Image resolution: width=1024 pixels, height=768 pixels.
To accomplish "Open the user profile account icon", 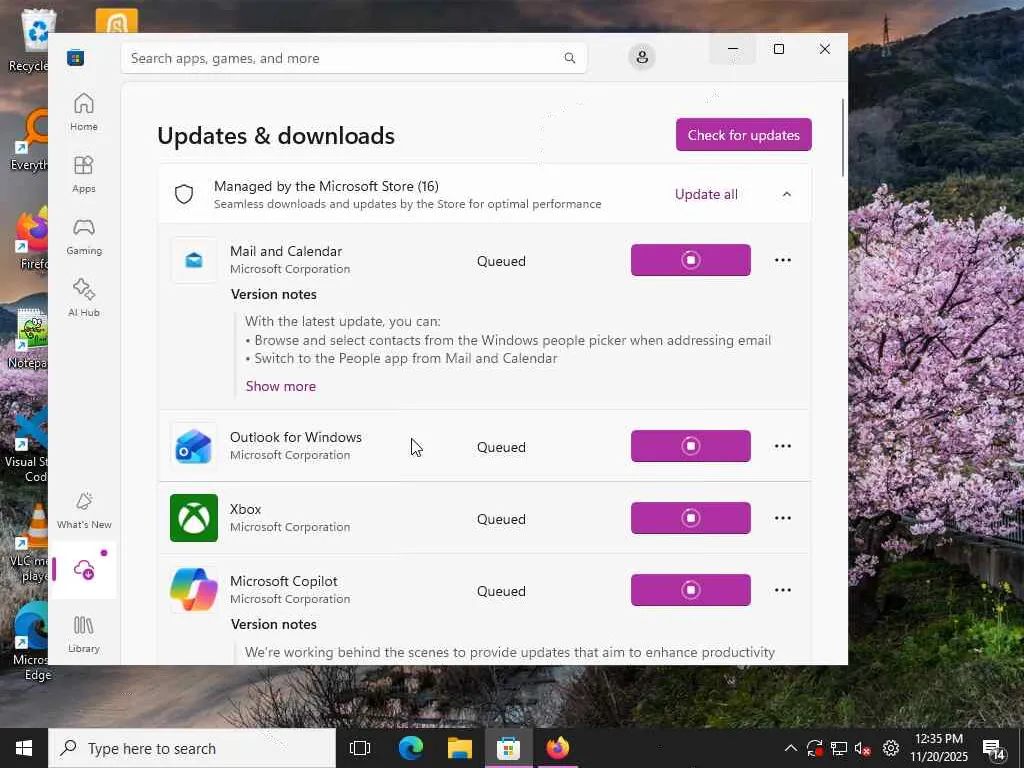I will 642,57.
